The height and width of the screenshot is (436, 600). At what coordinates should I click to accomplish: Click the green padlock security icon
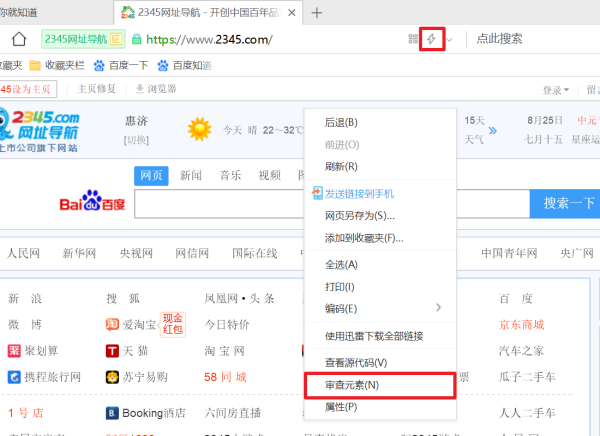136,39
